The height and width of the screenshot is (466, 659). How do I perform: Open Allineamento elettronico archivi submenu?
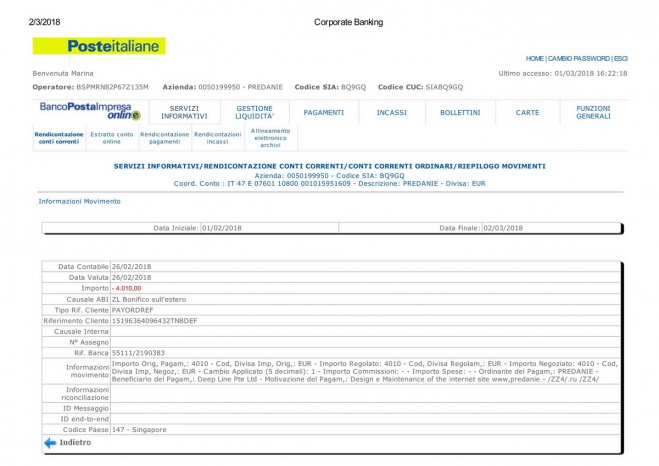coord(271,138)
